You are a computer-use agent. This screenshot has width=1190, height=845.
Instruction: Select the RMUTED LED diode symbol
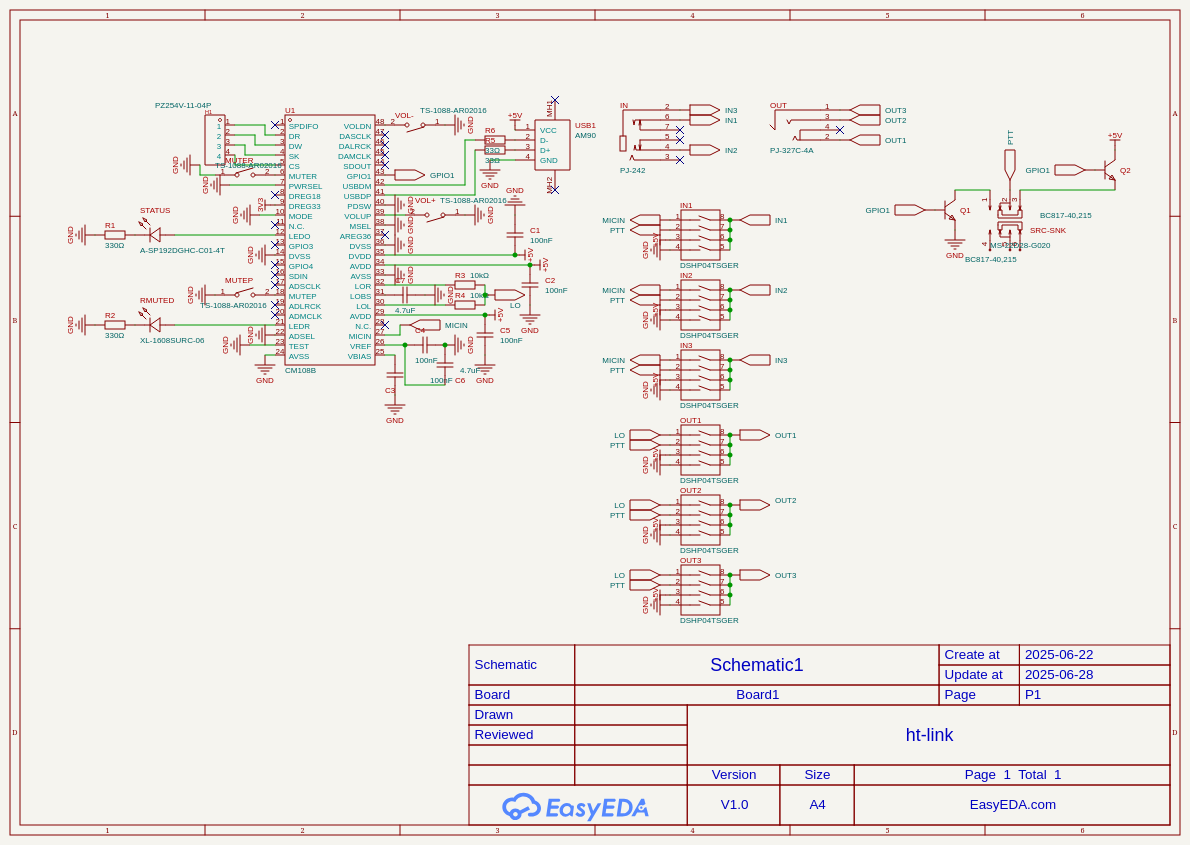point(154,325)
